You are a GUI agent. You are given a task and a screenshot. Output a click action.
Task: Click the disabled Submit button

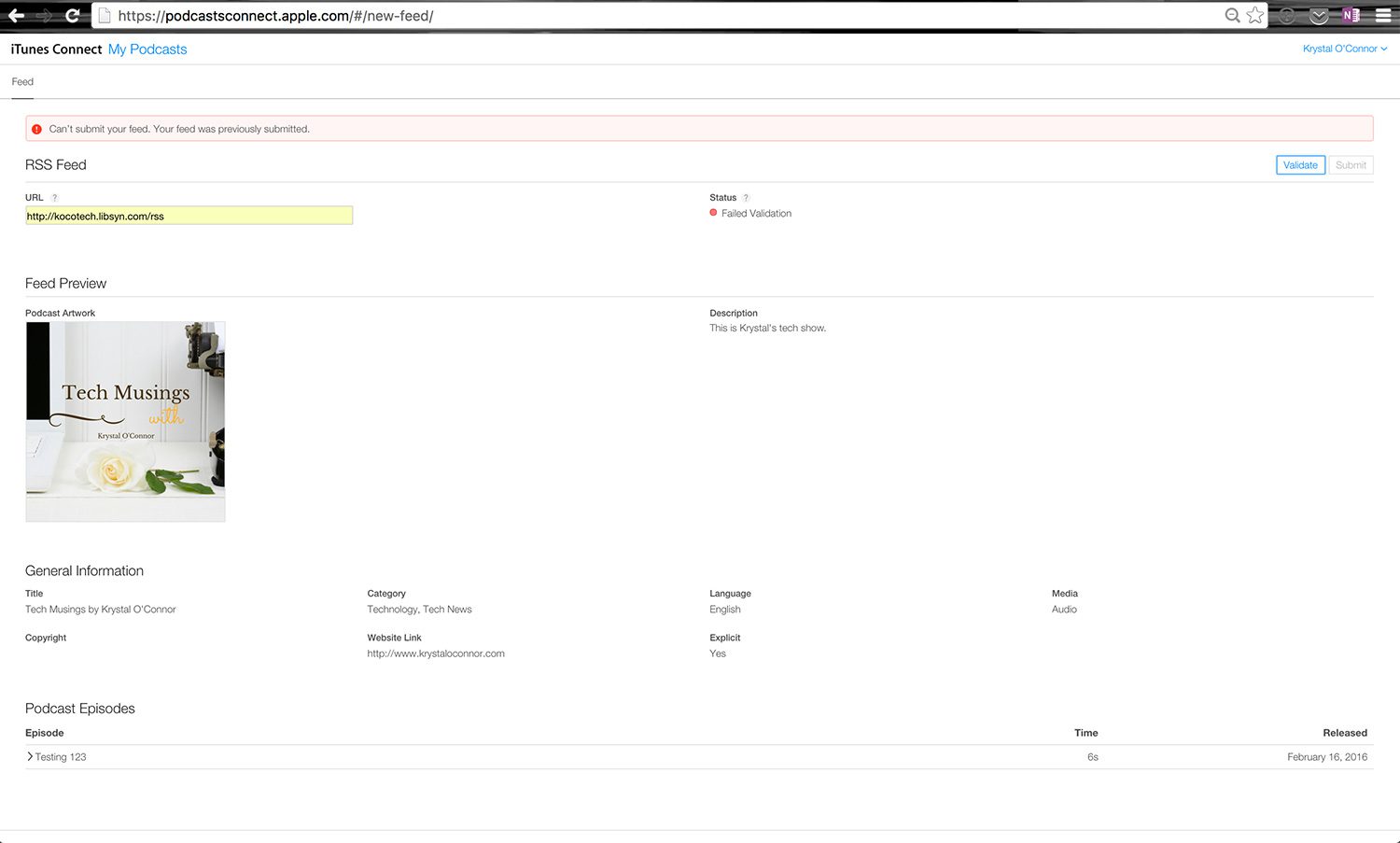click(x=1351, y=165)
